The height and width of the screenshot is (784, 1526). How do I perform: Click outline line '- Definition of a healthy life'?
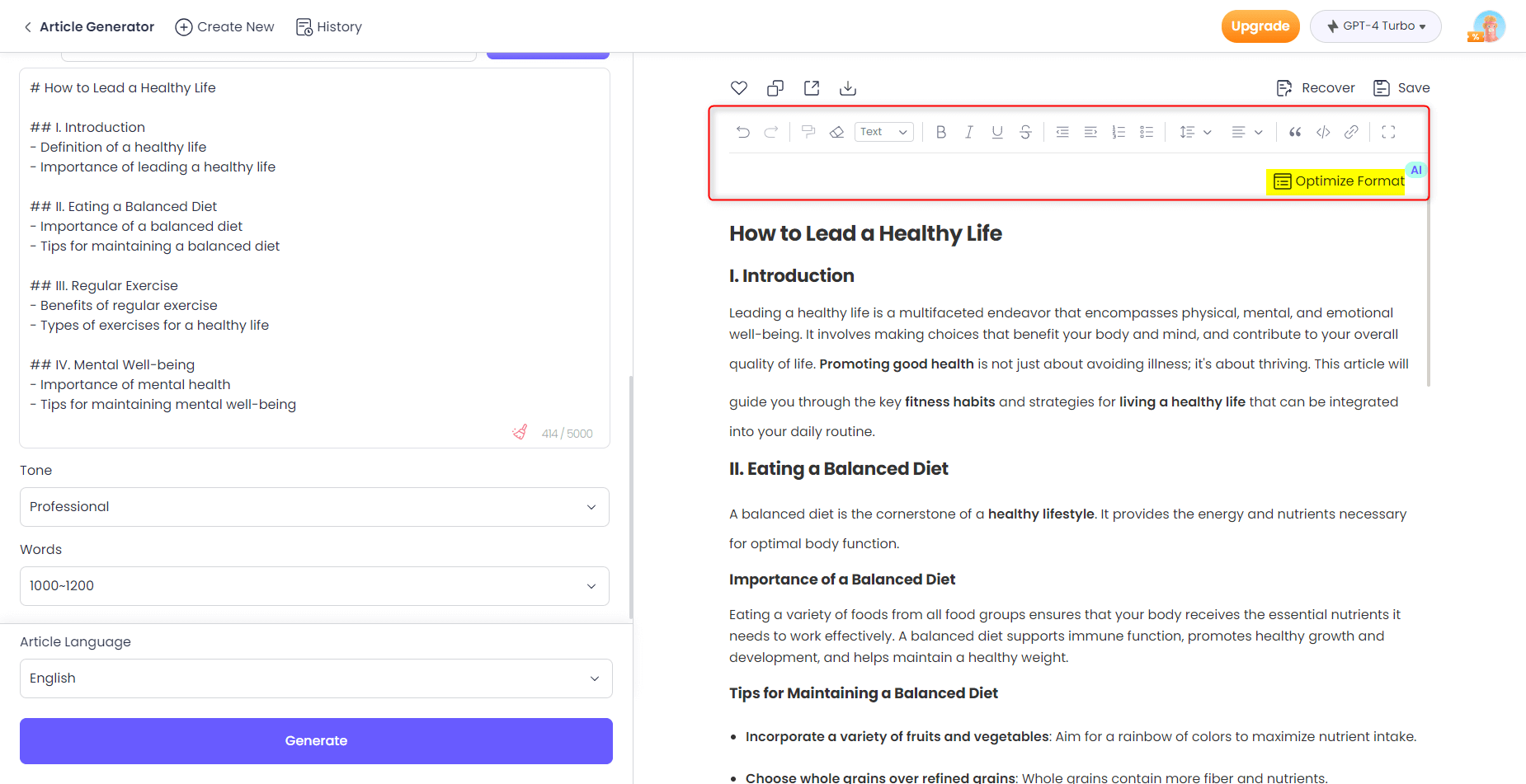(x=118, y=148)
